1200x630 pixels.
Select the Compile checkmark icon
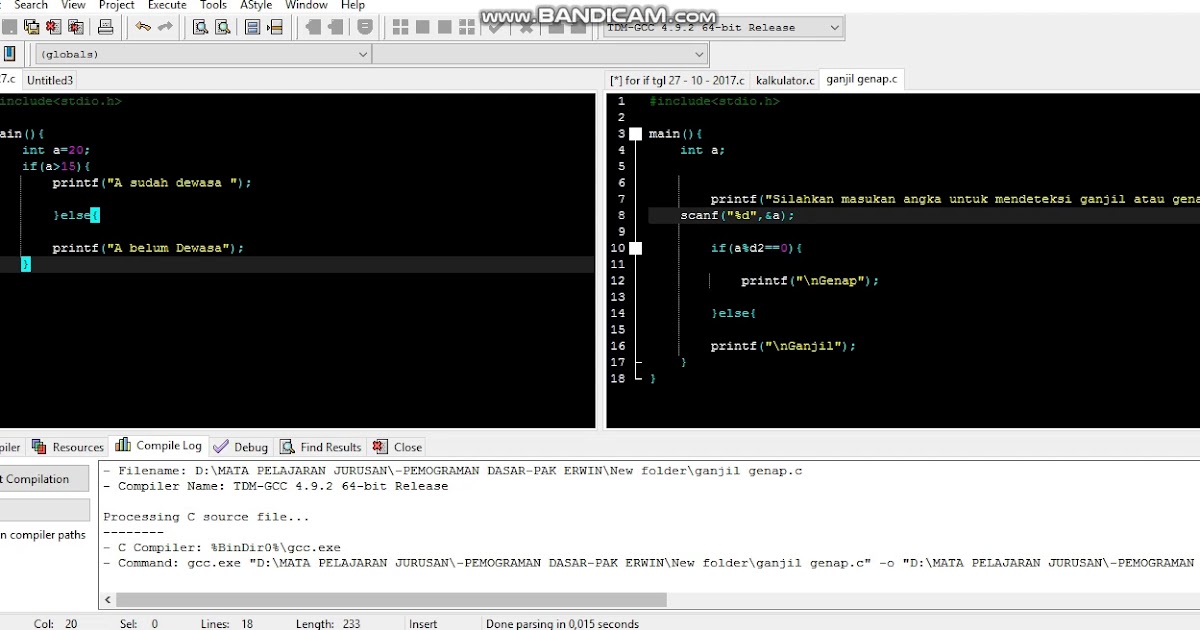495,27
